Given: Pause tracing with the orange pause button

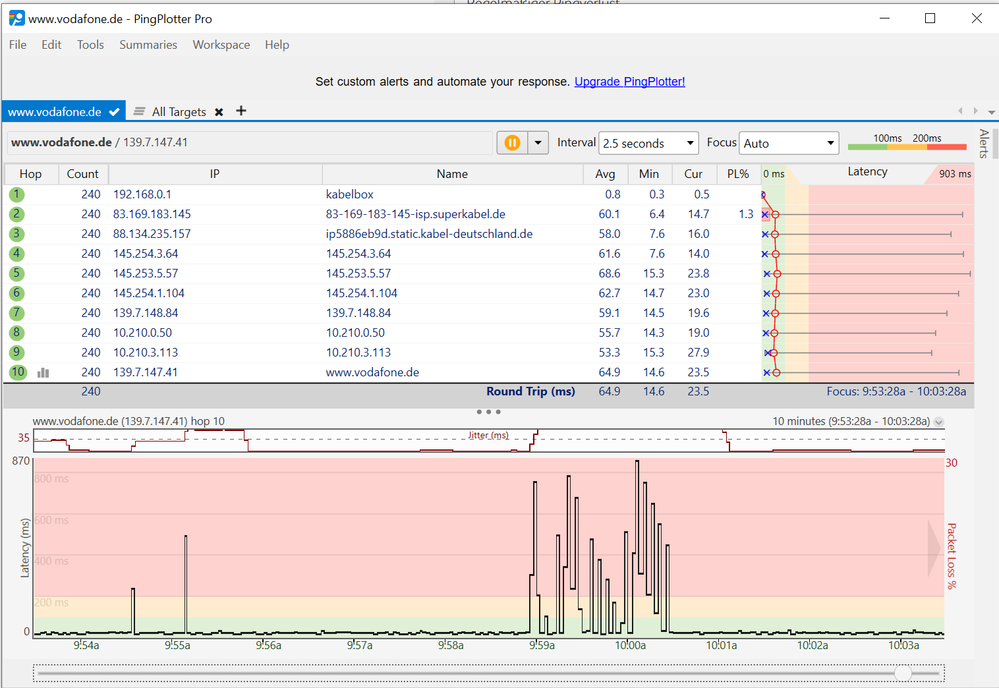Looking at the screenshot, I should tap(512, 143).
